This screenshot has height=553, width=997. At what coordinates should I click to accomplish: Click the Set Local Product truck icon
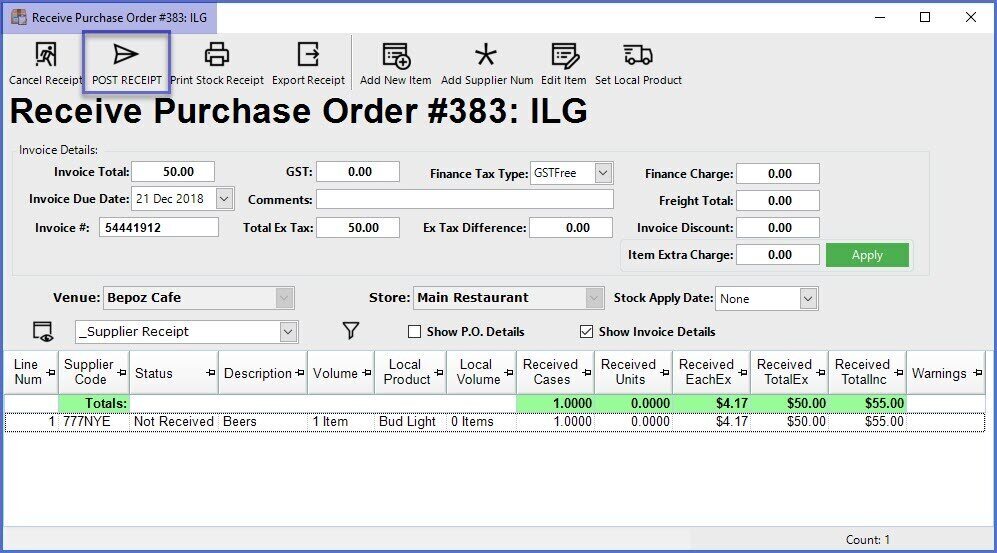tap(637, 55)
